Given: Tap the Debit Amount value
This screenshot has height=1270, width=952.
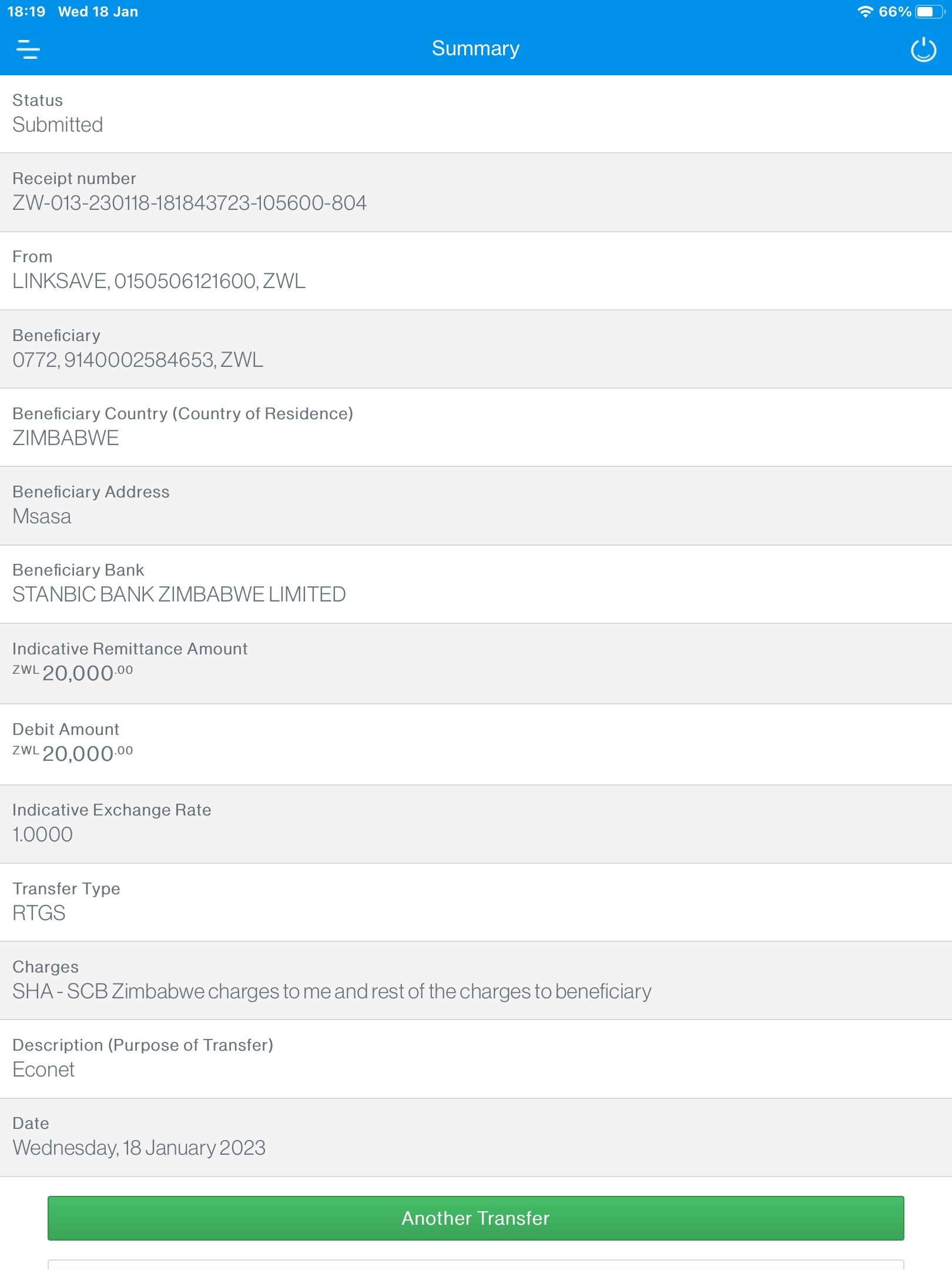Looking at the screenshot, I should [73, 753].
